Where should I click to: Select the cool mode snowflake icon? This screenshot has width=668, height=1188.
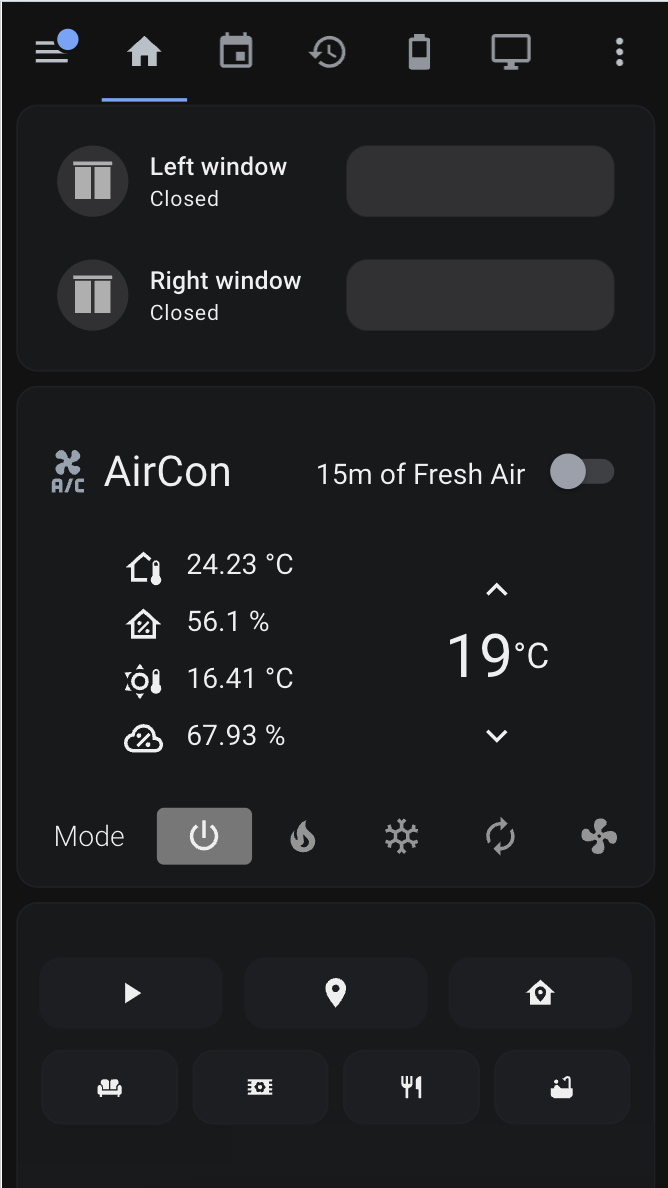[402, 836]
